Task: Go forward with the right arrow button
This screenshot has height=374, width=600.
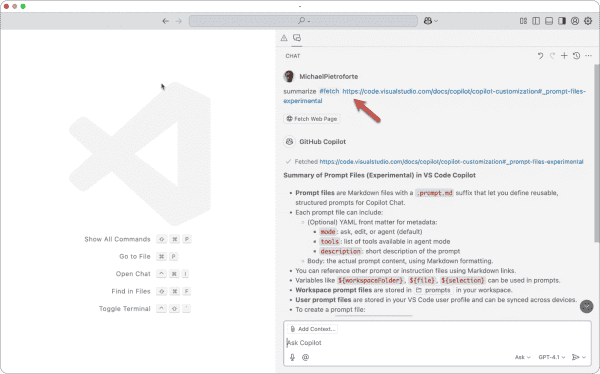Action: coord(179,21)
